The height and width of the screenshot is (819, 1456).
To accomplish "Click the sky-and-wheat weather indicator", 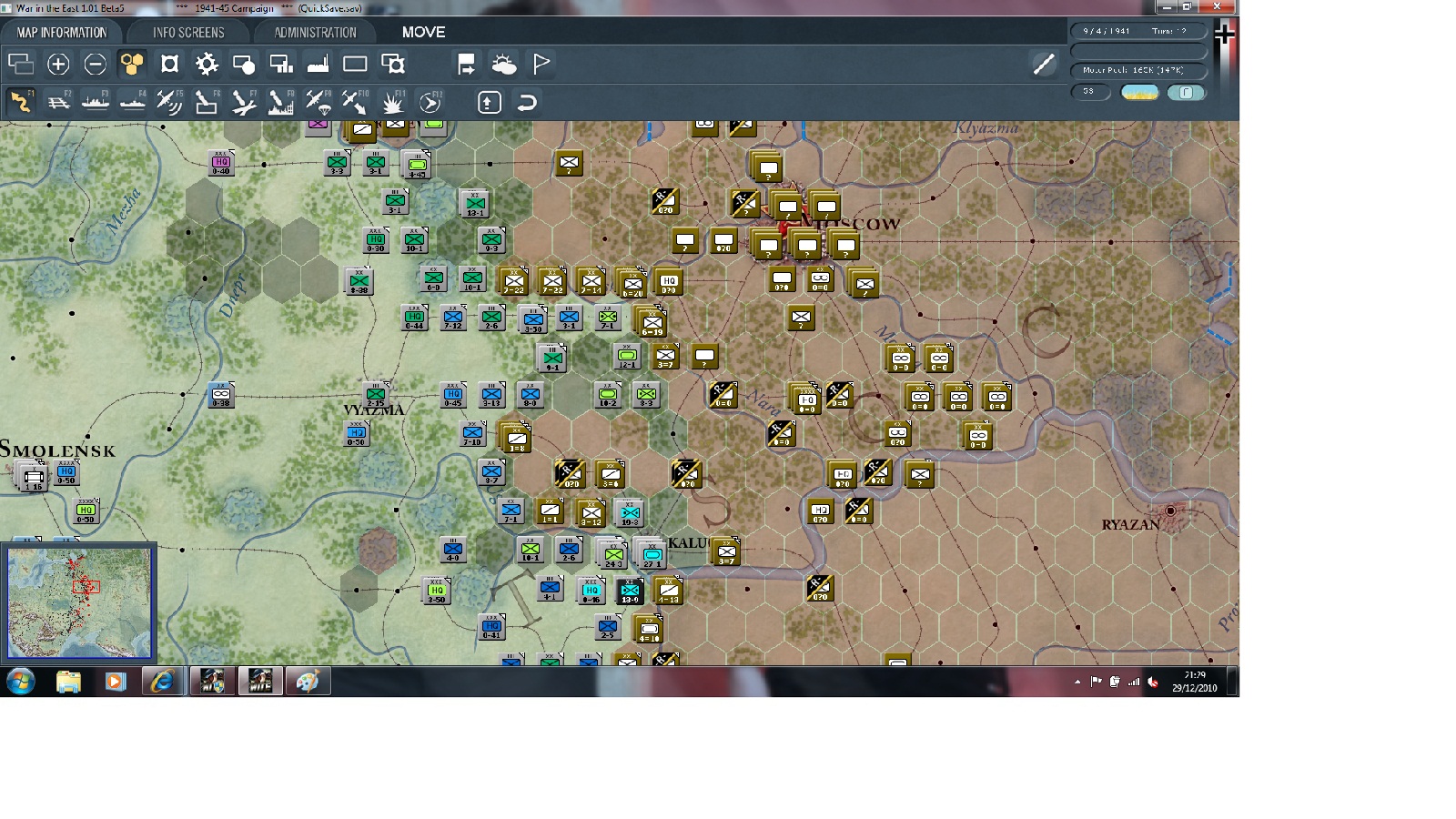I will click(1139, 92).
